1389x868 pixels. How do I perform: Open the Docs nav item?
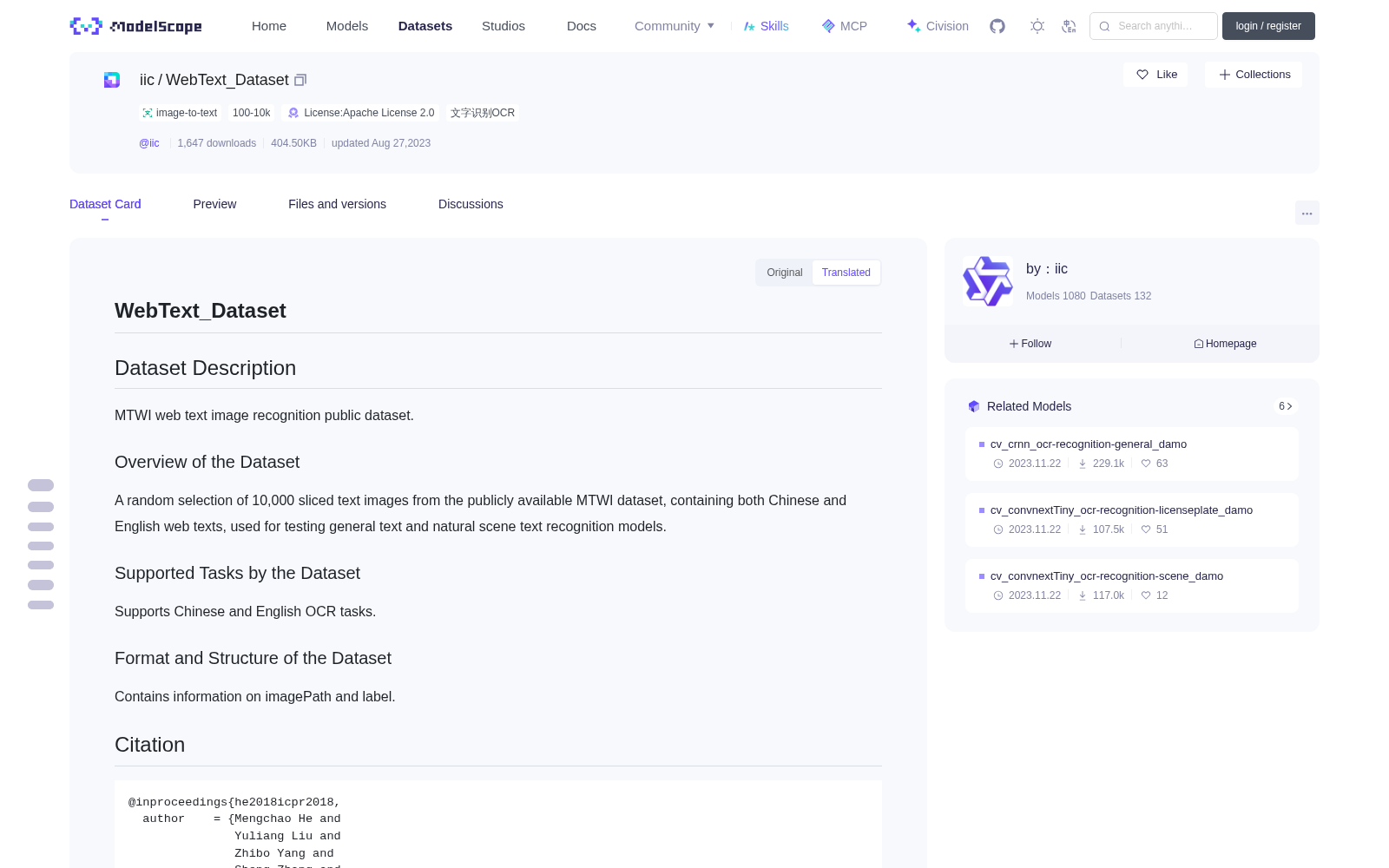point(582,26)
